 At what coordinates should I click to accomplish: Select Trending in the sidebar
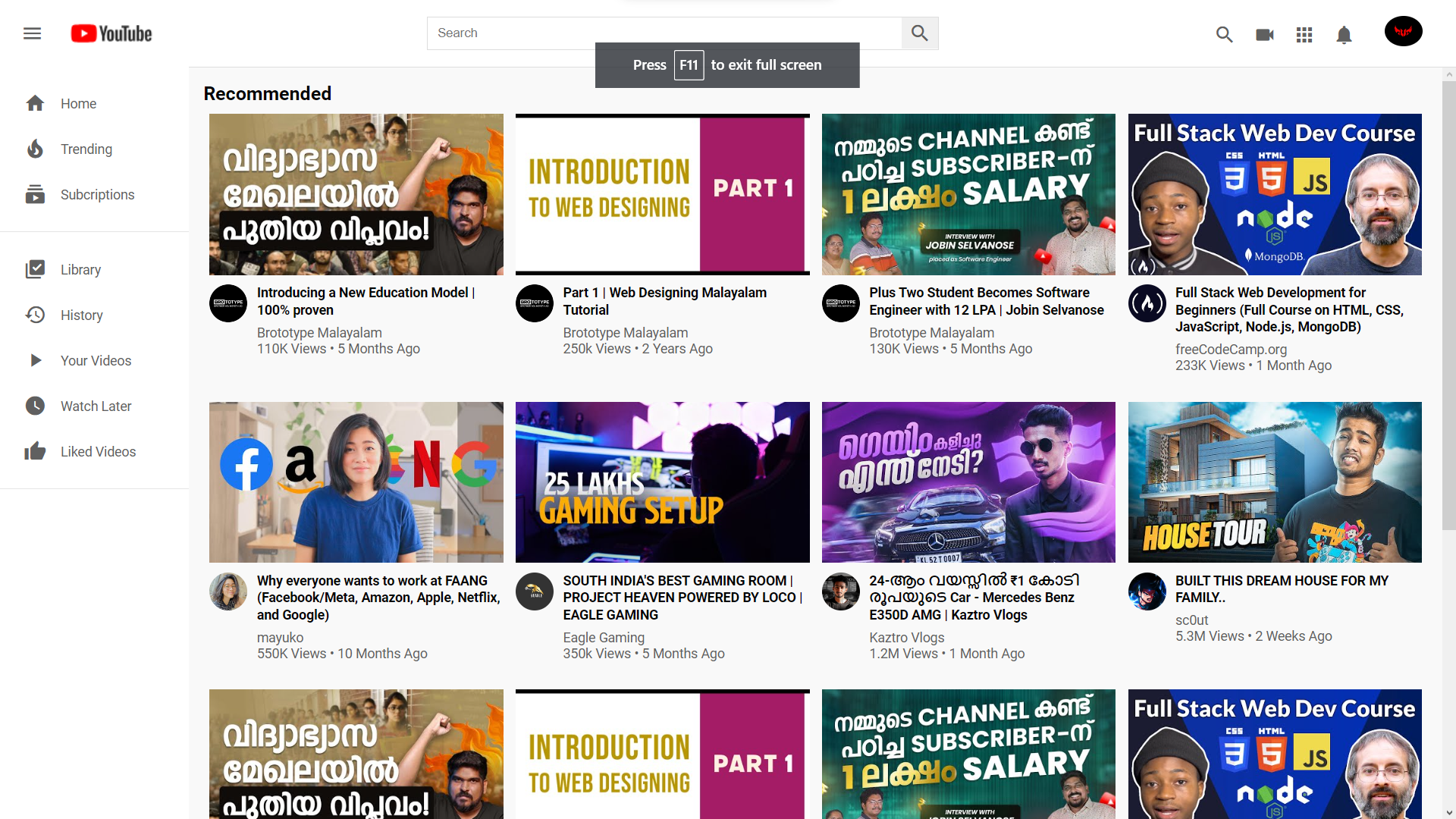pos(86,149)
